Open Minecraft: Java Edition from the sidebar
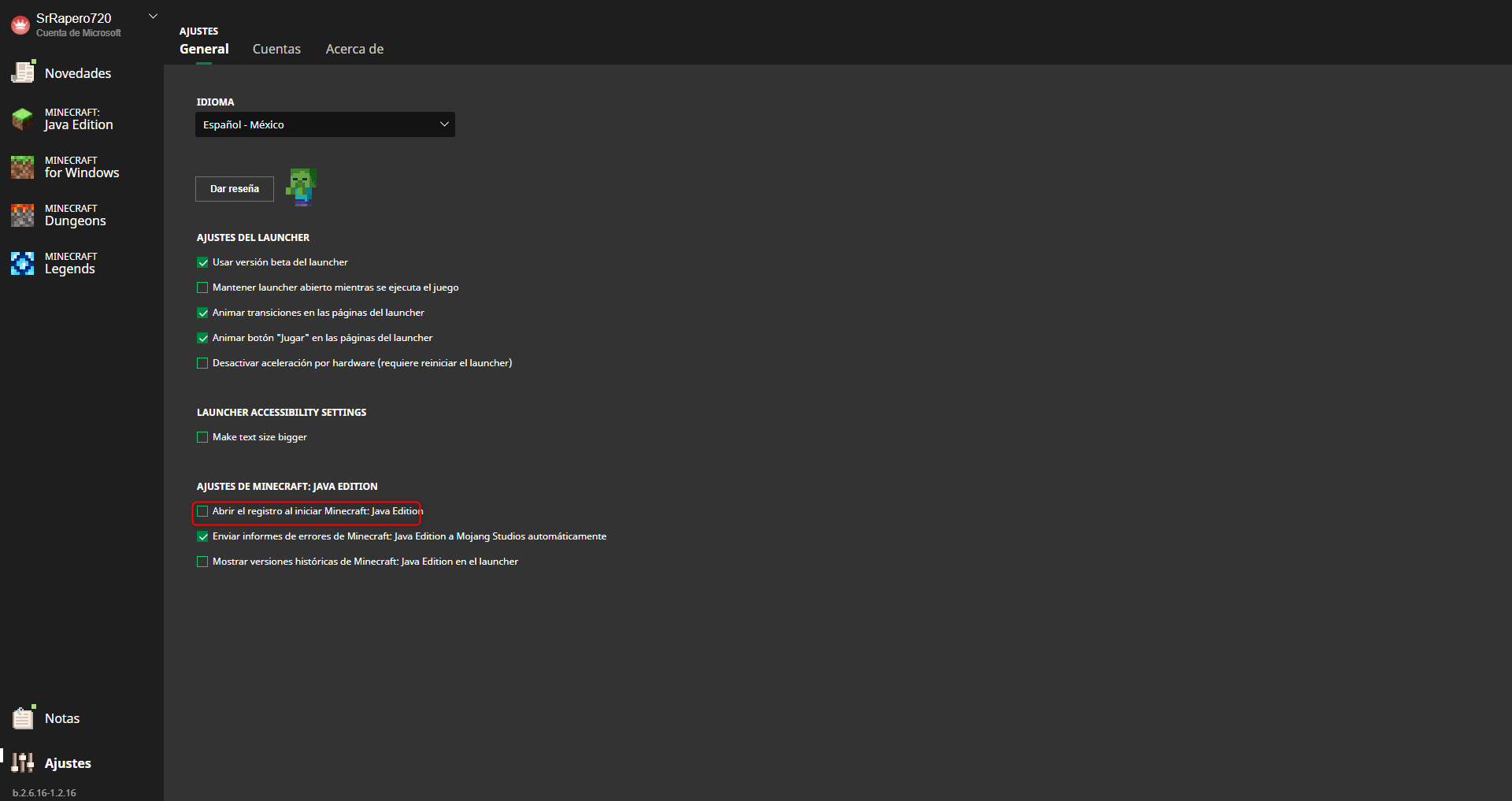Screen dimensions: 1512x801 click(78, 119)
